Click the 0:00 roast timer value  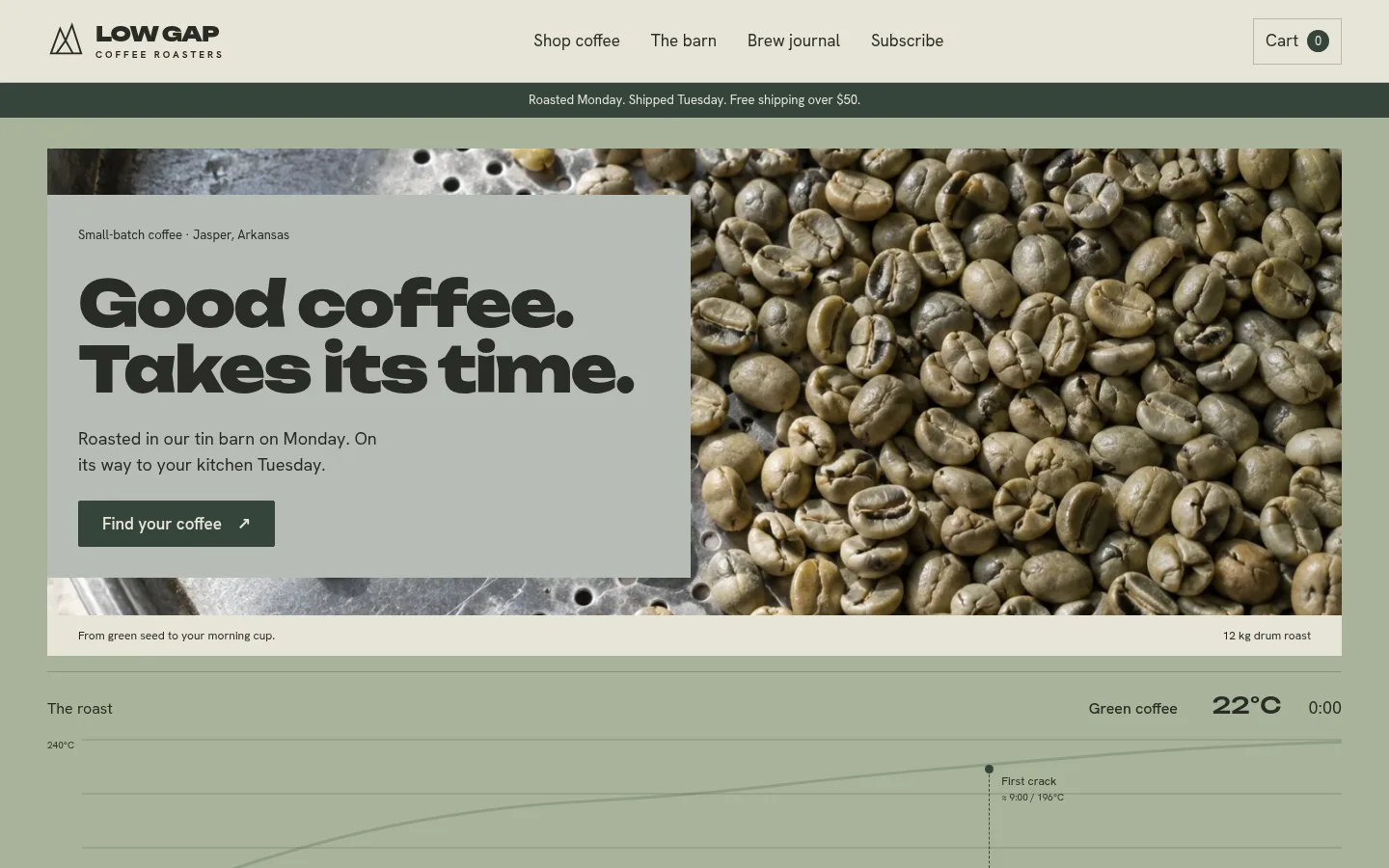click(1324, 708)
